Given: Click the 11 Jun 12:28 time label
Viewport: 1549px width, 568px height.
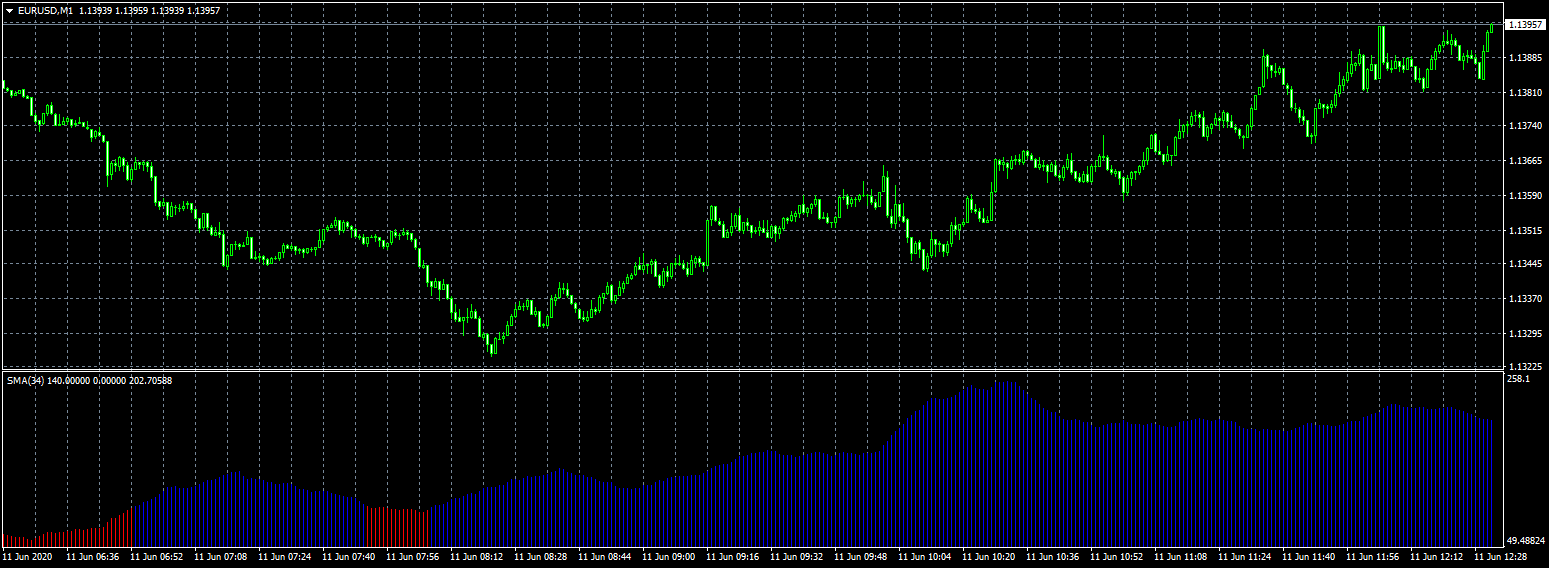Looking at the screenshot, I should (x=1501, y=556).
